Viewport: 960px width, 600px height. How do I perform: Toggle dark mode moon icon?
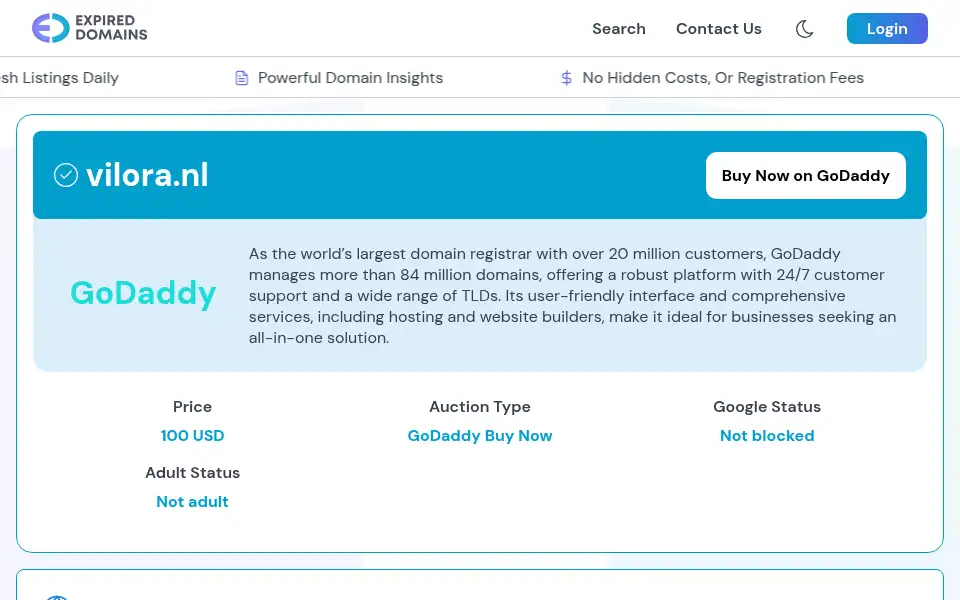pos(804,29)
